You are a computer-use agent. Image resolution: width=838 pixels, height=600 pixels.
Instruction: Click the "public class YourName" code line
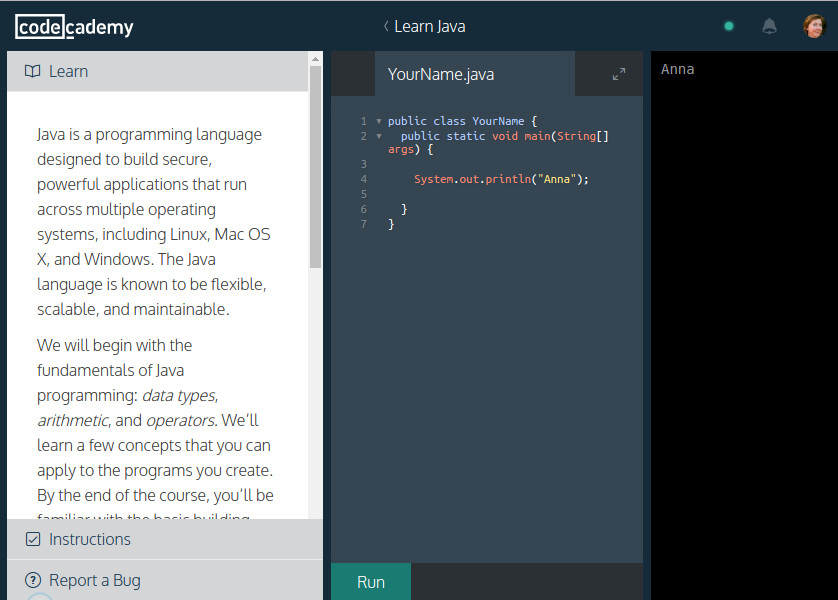click(462, 121)
